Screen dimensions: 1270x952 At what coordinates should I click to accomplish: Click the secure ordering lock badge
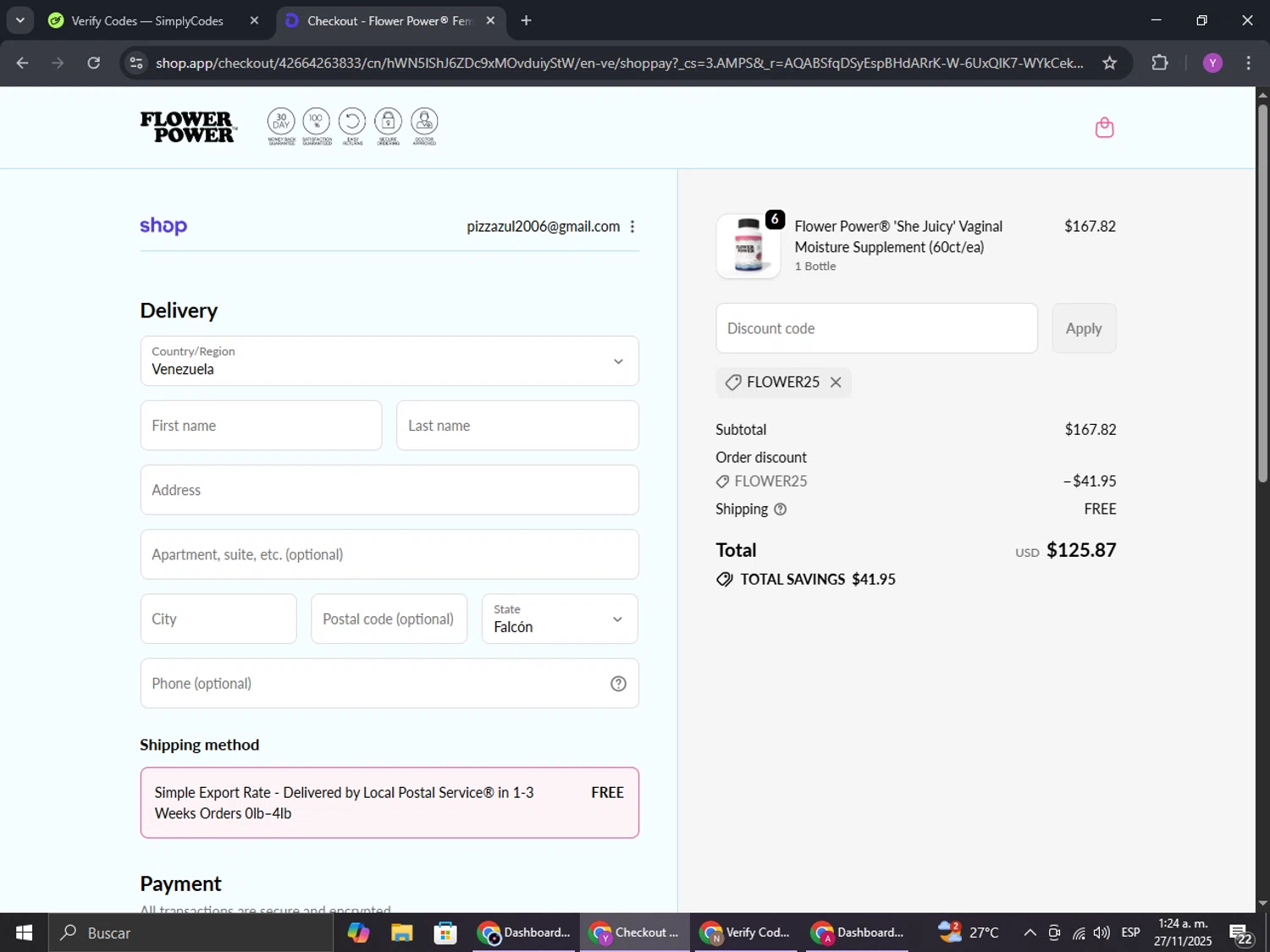coord(388,126)
